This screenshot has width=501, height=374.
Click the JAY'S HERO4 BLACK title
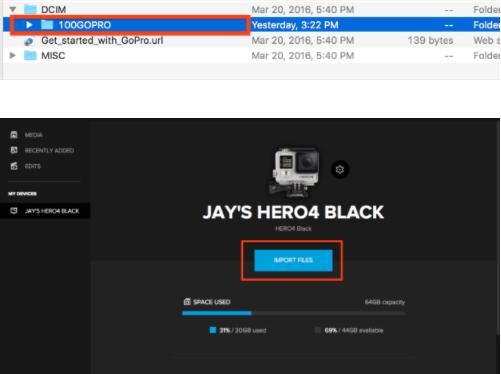coord(293,212)
